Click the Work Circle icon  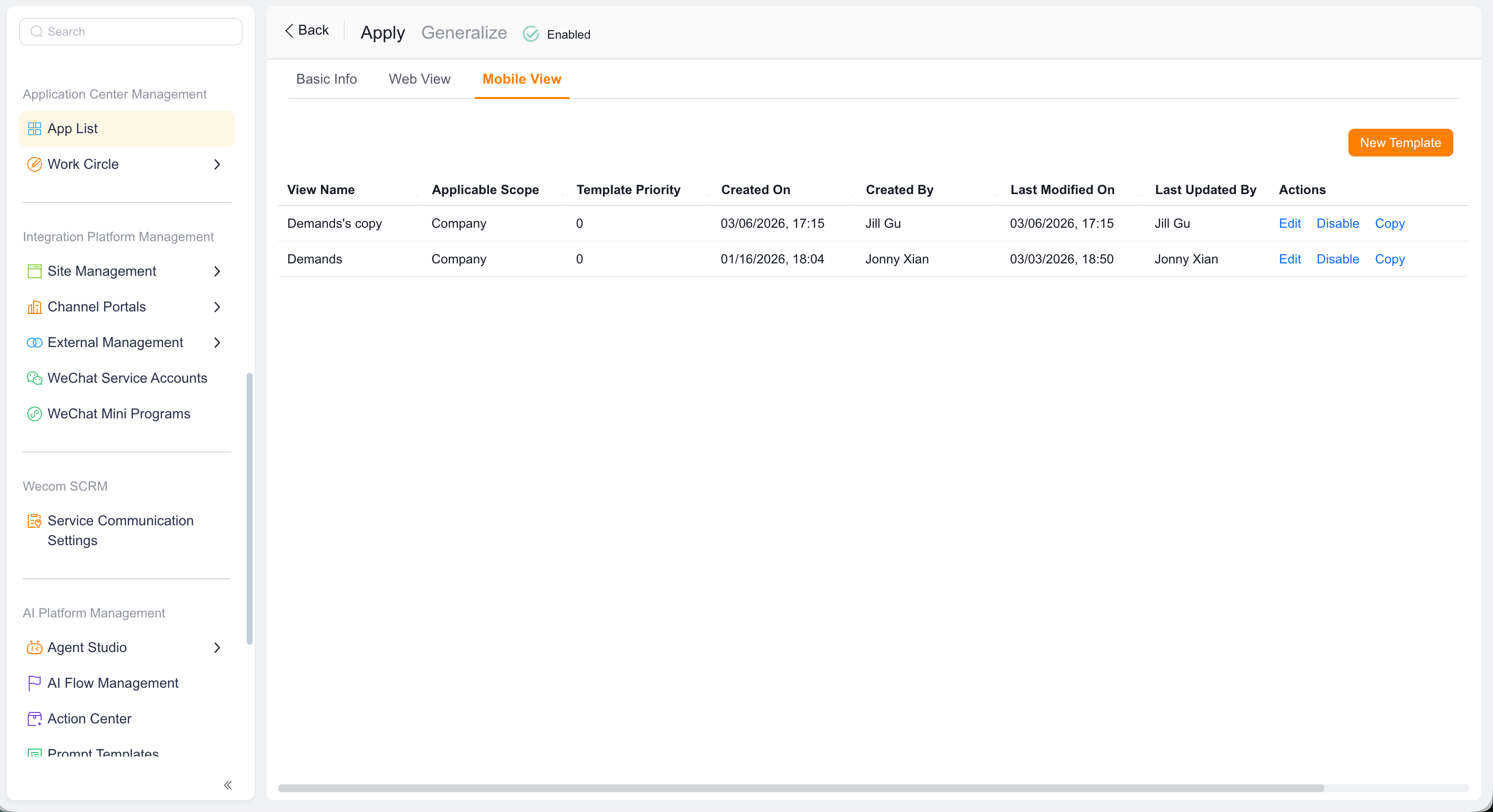(34, 164)
